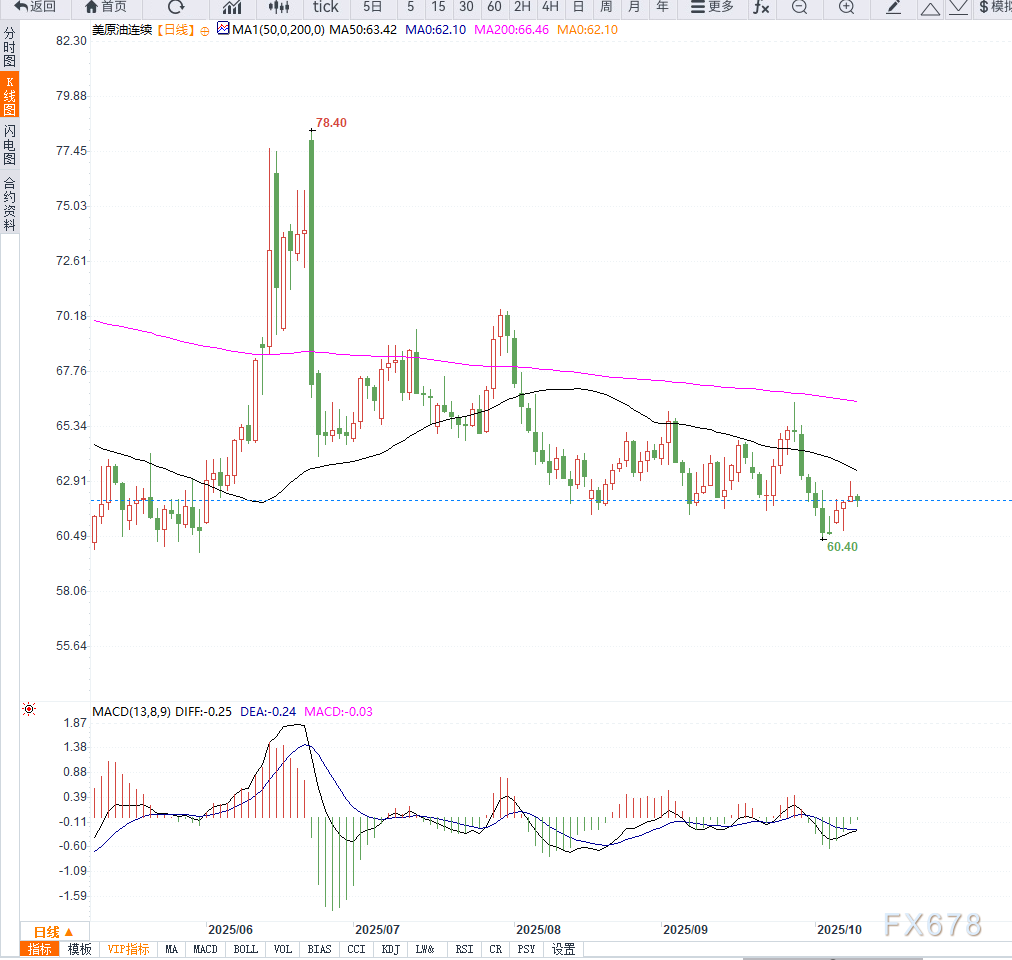This screenshot has height=960, width=1012.
Task: Open the fx formula icon
Action: (x=761, y=7)
